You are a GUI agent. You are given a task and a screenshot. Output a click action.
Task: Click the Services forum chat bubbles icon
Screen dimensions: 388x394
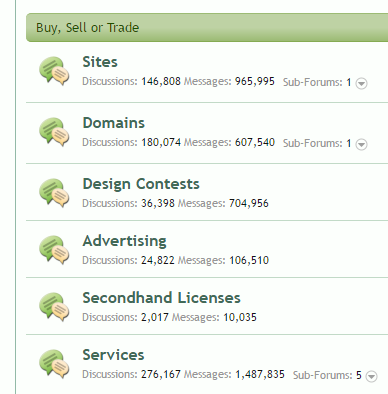coord(54,364)
